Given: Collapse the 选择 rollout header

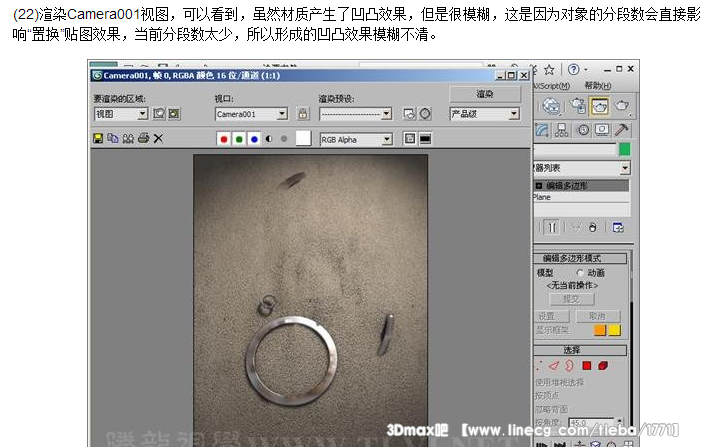Looking at the screenshot, I should 580,350.
